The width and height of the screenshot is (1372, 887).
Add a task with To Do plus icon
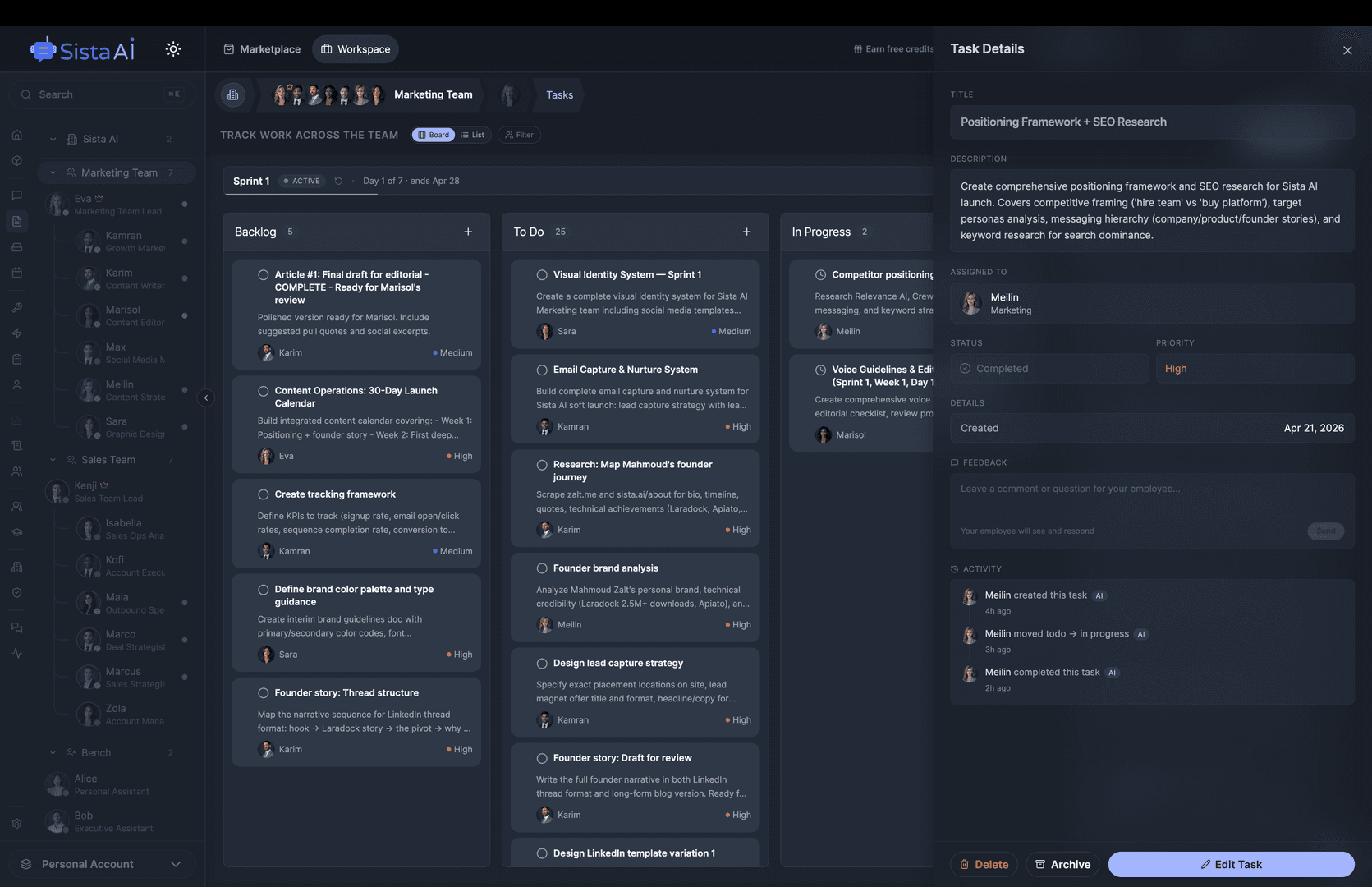(746, 232)
